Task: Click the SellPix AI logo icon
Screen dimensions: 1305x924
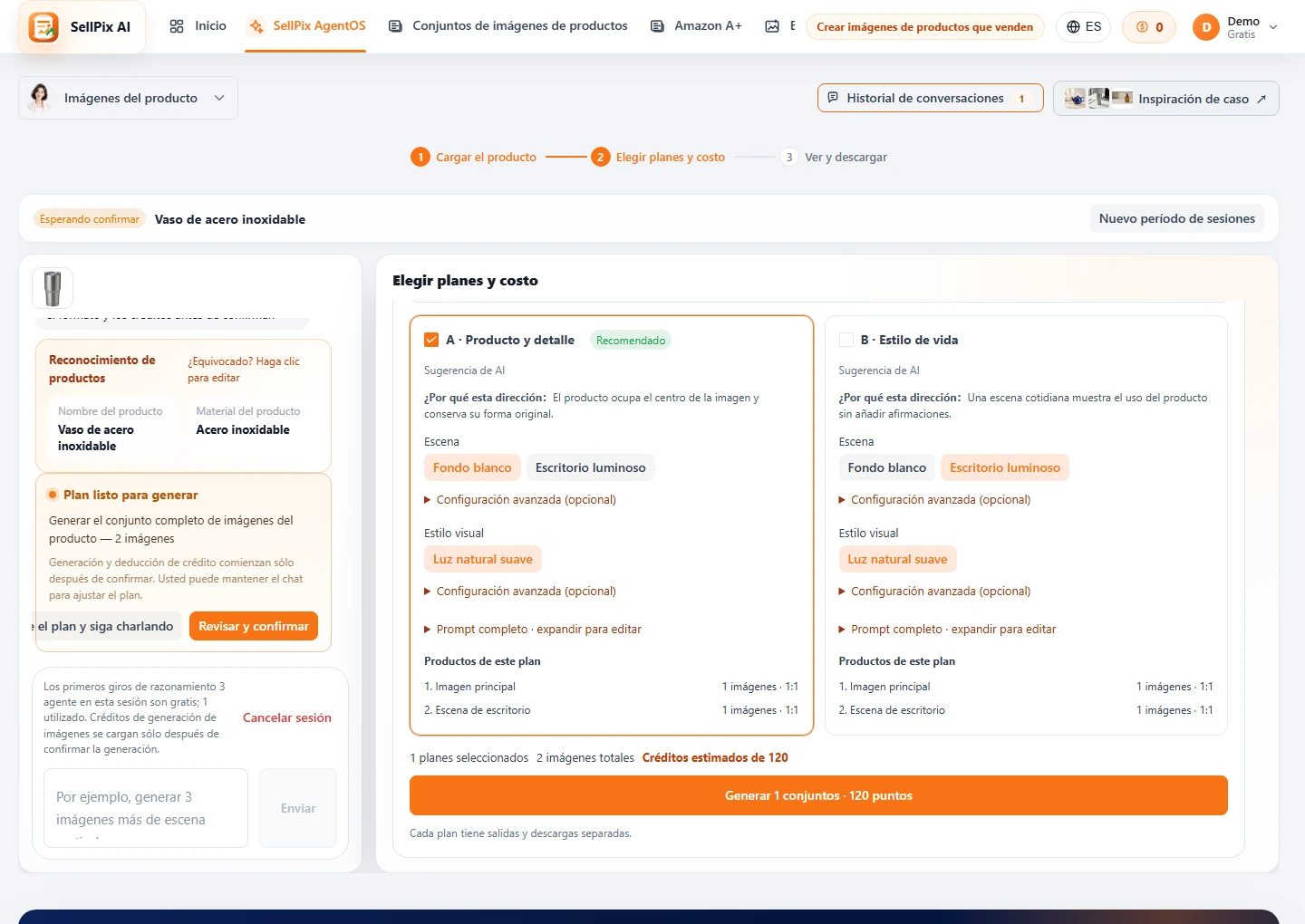Action: 43,27
